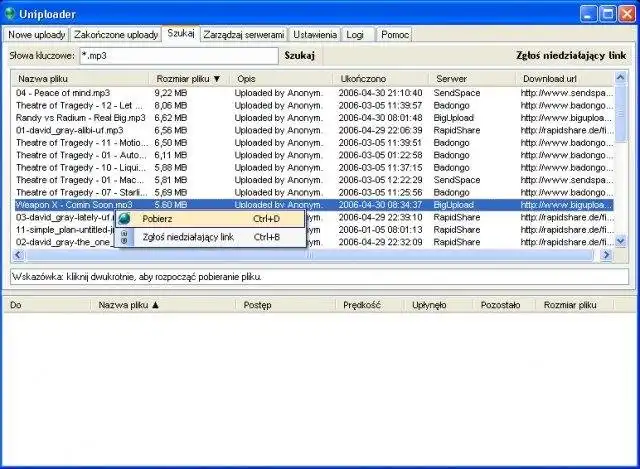Click the vertical scrollbar thumb
The height and width of the screenshot is (469, 640).
click(620, 113)
